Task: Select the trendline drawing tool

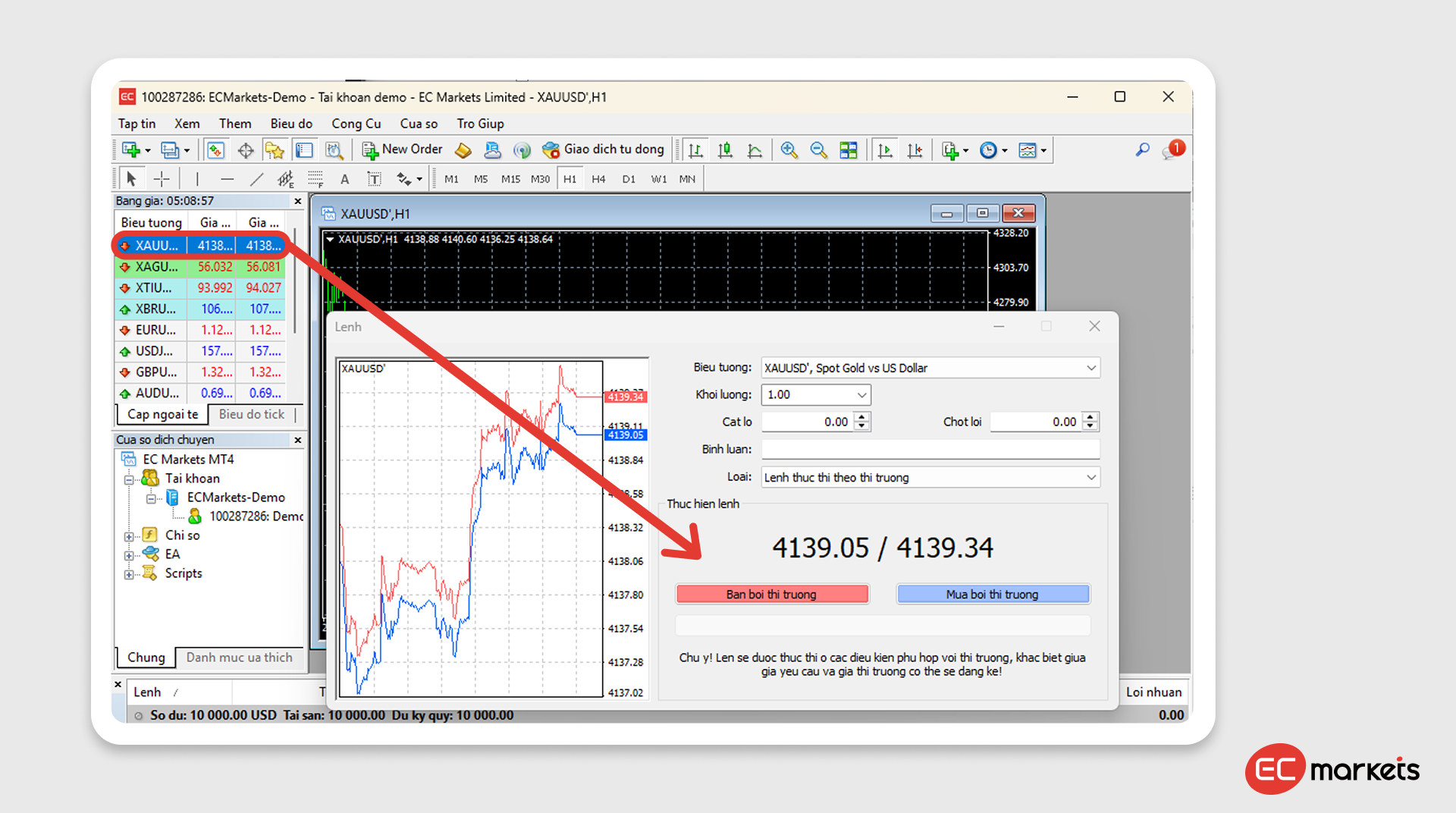Action: (x=256, y=179)
